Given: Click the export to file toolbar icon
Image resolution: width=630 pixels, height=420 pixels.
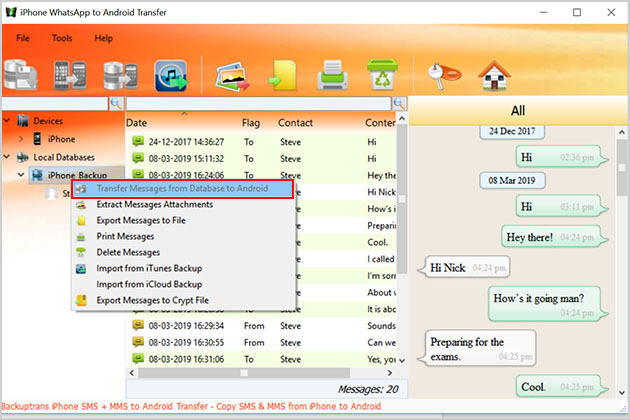Looking at the screenshot, I should point(283,76).
